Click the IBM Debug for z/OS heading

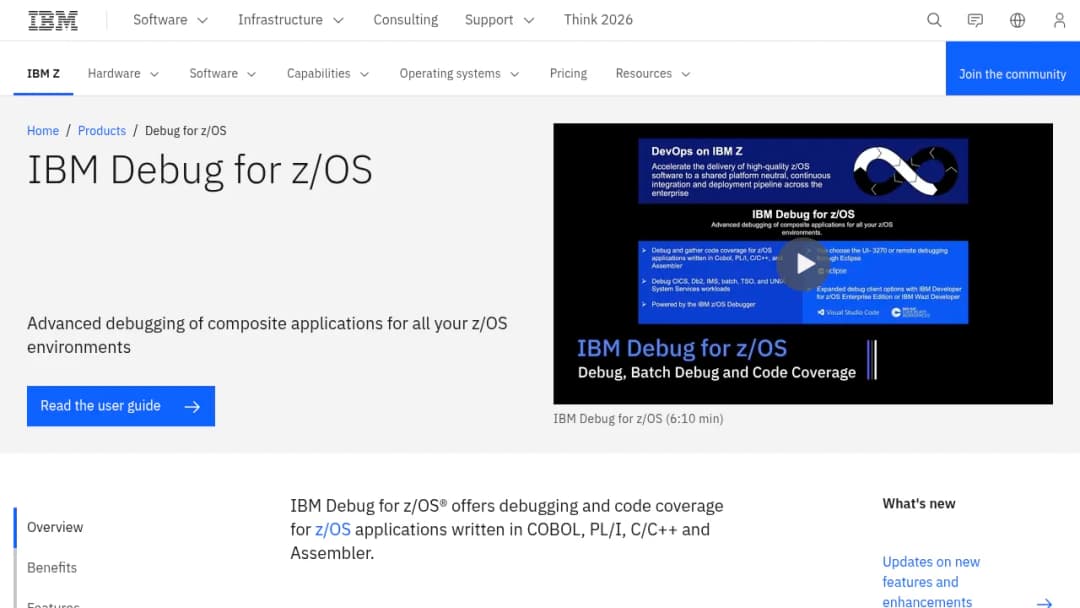200,171
